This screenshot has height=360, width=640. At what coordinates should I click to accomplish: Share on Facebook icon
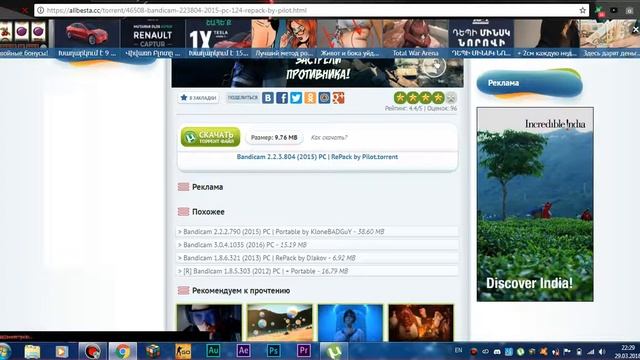282,98
